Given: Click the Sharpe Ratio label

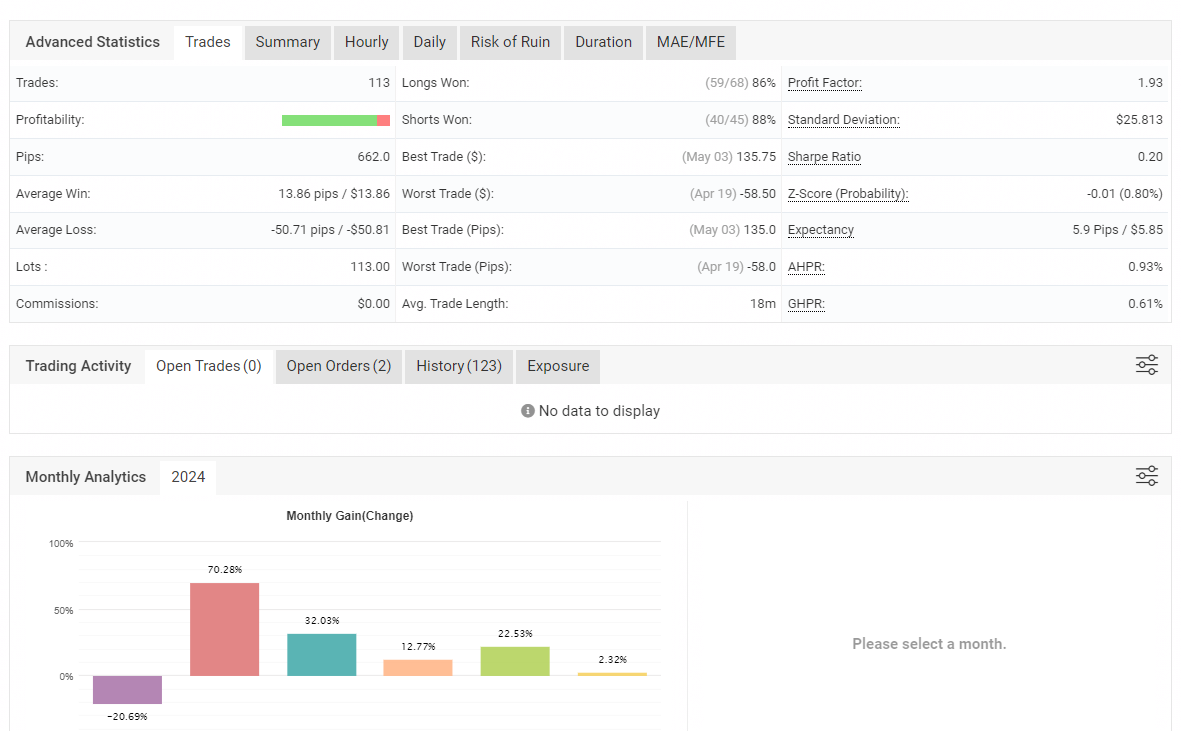Looking at the screenshot, I should [824, 157].
